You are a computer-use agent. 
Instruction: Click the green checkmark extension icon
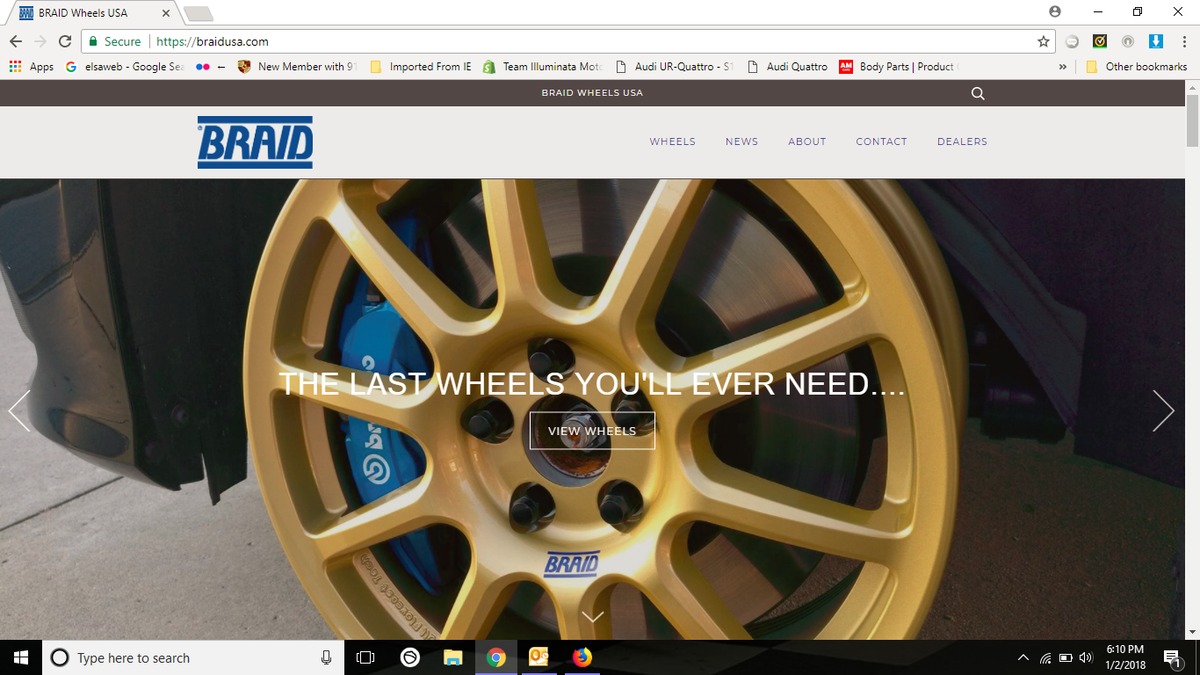[x=1099, y=42]
